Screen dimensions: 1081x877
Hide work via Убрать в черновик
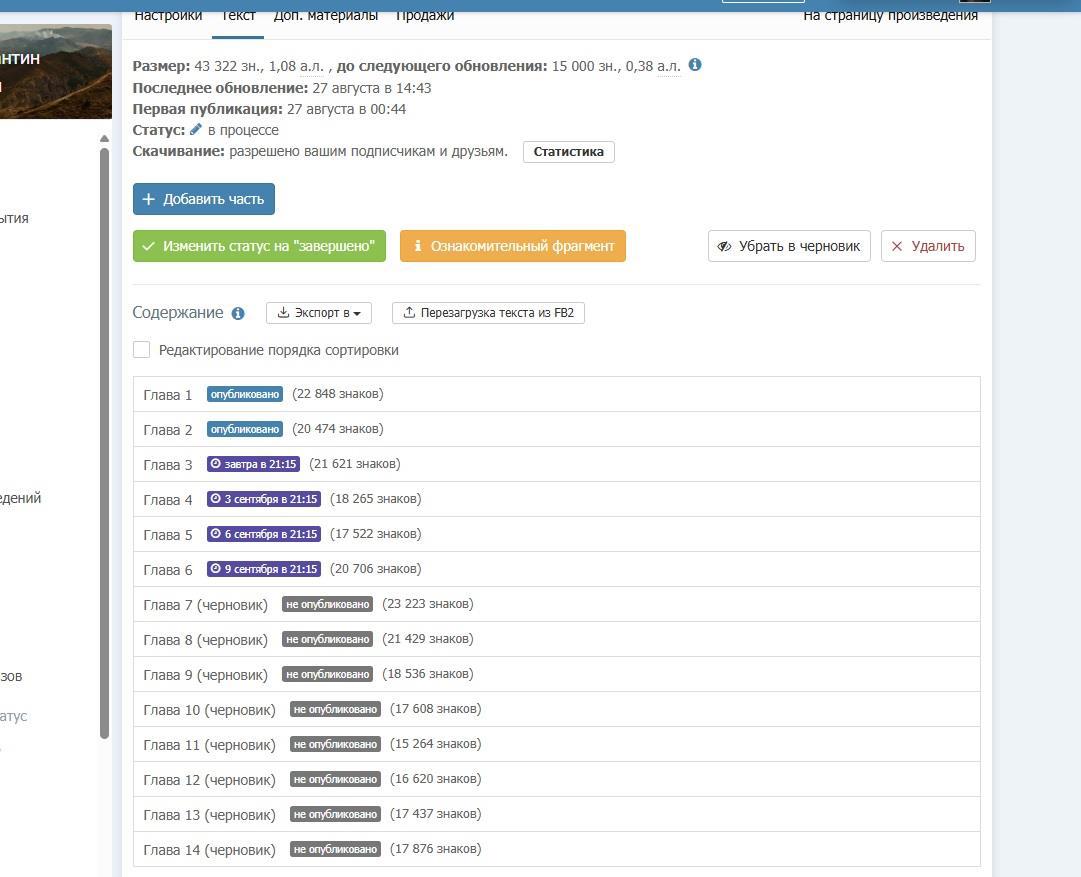click(789, 246)
